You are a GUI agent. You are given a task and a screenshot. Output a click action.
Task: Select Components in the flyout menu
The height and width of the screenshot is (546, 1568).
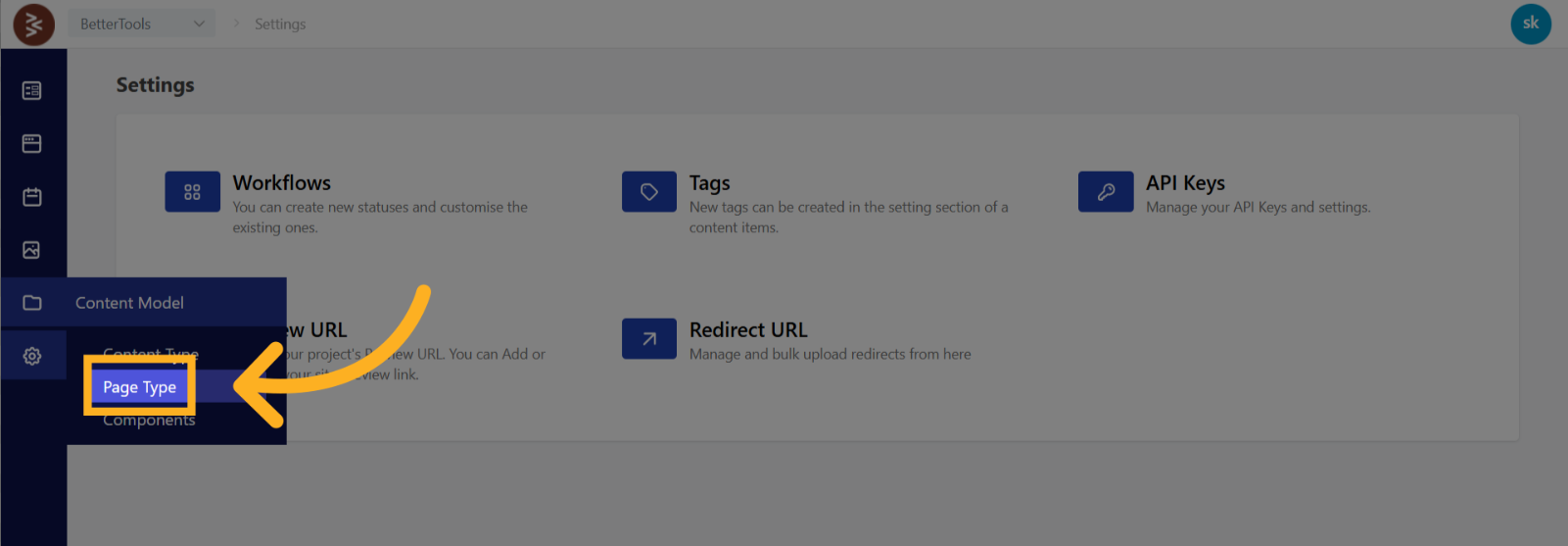149,421
